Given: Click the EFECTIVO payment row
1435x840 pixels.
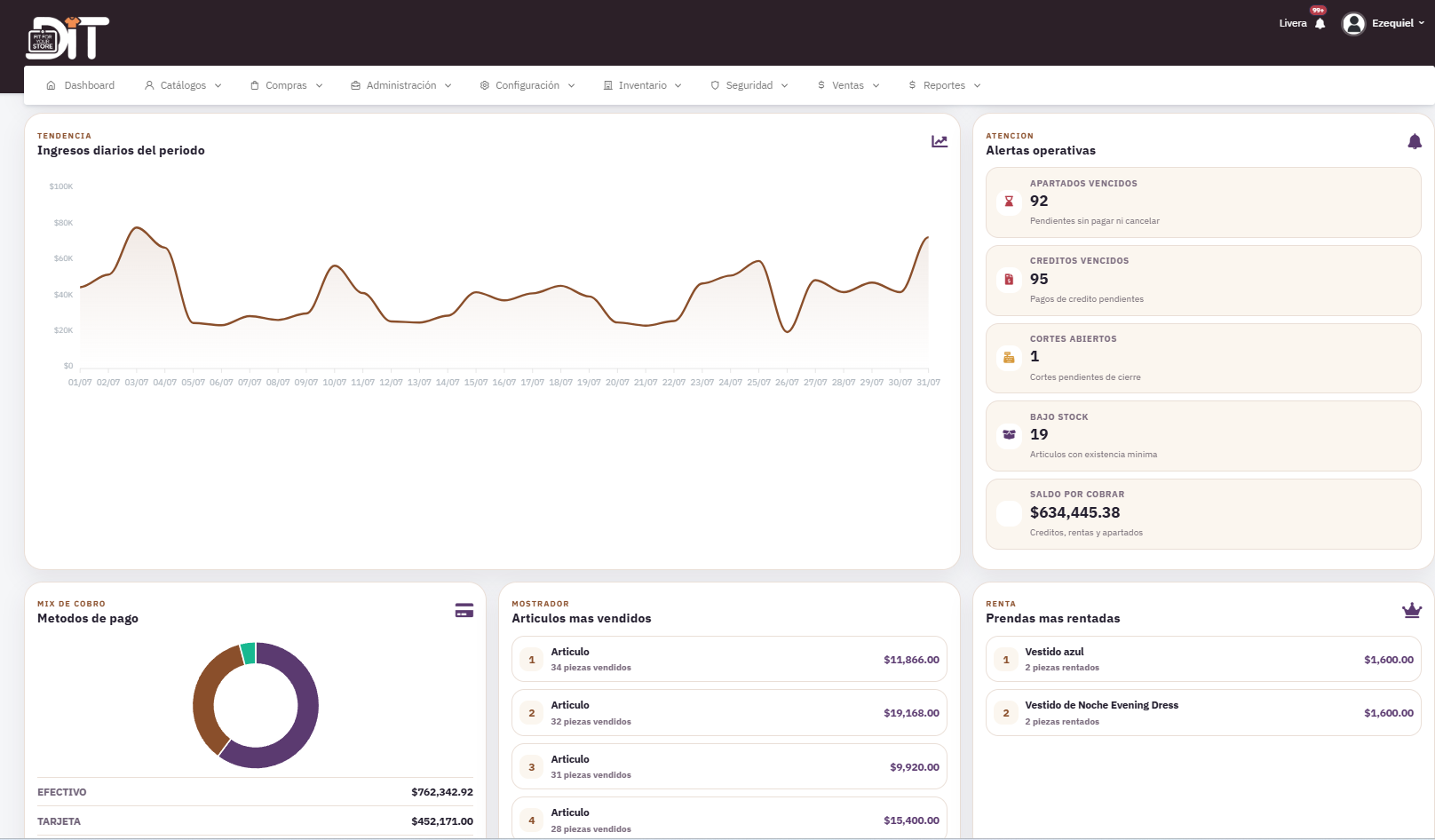Looking at the screenshot, I should point(255,792).
